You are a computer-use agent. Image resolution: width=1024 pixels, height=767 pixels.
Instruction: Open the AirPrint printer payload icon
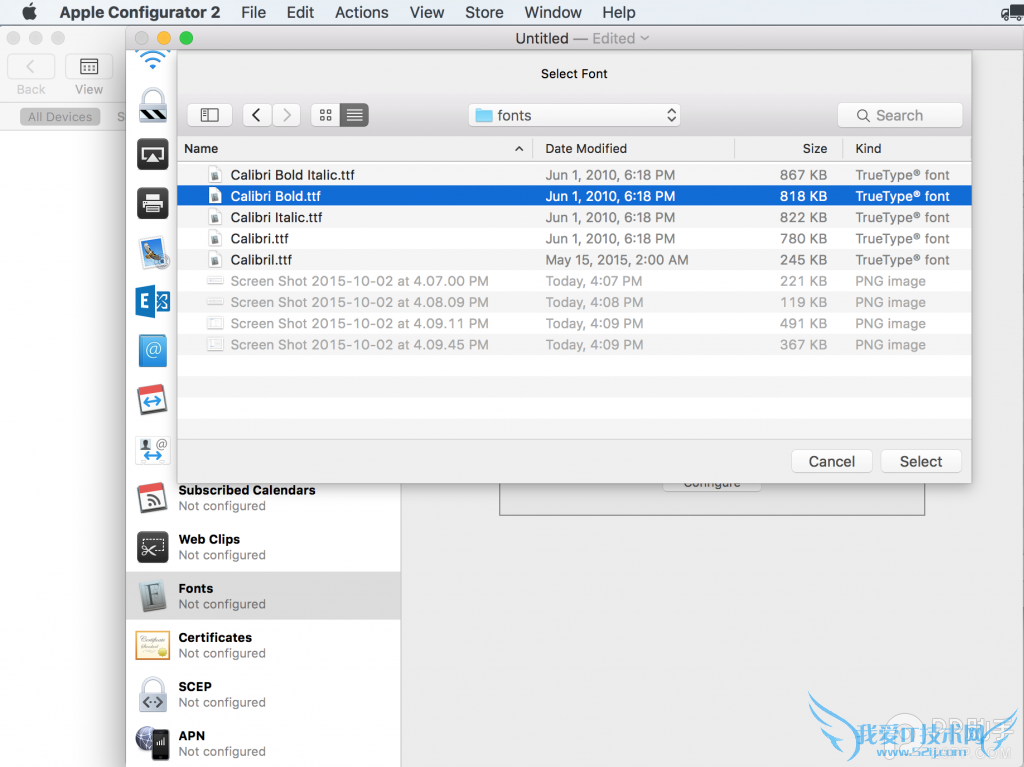tap(152, 204)
